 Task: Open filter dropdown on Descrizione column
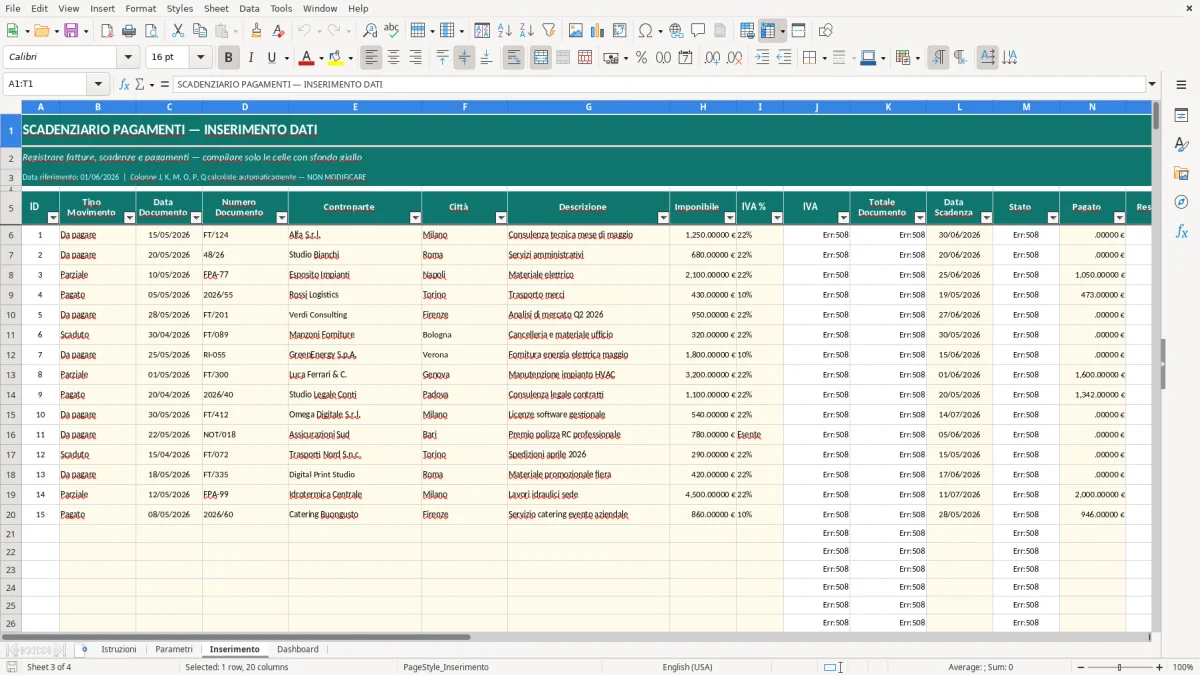(x=662, y=218)
